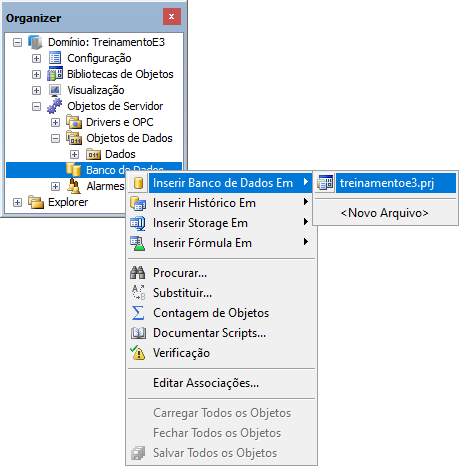Expand the Explorer tree node

click(x=17, y=202)
